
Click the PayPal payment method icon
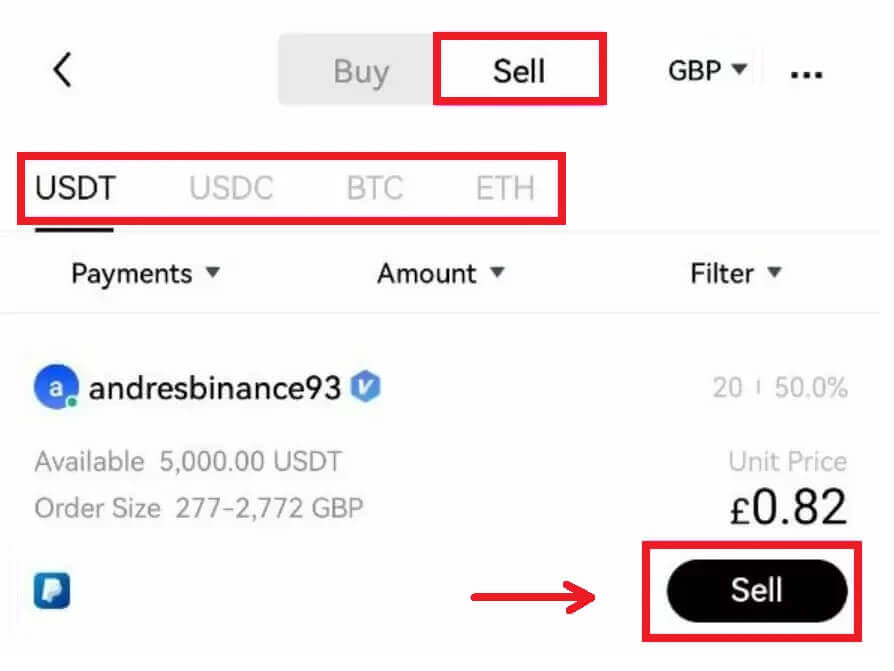click(50, 591)
